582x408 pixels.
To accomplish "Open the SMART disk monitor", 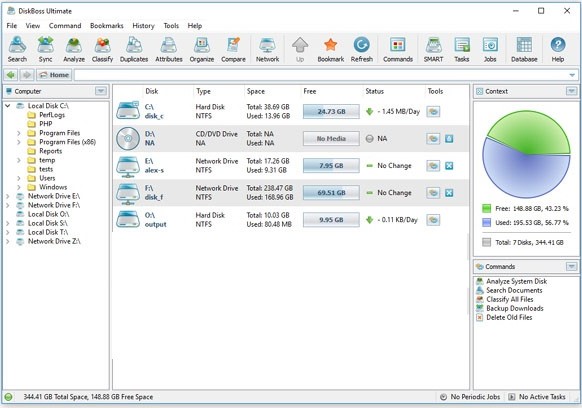I will point(434,49).
